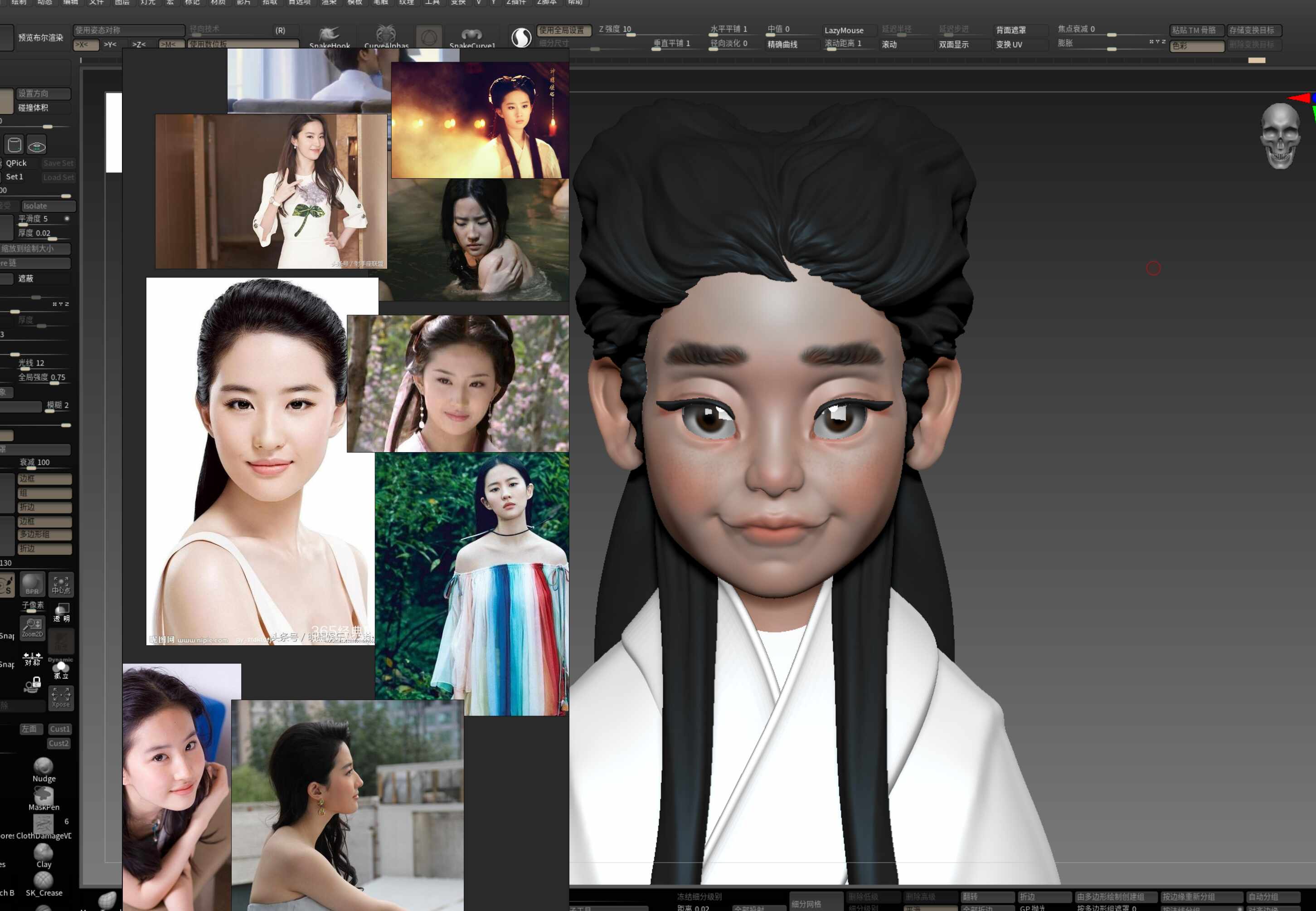Click the Cust2 view button
The width and height of the screenshot is (1316, 911).
[x=59, y=743]
